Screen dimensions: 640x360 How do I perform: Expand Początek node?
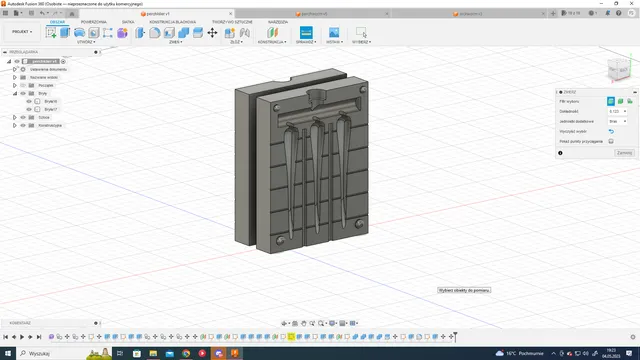(15, 85)
